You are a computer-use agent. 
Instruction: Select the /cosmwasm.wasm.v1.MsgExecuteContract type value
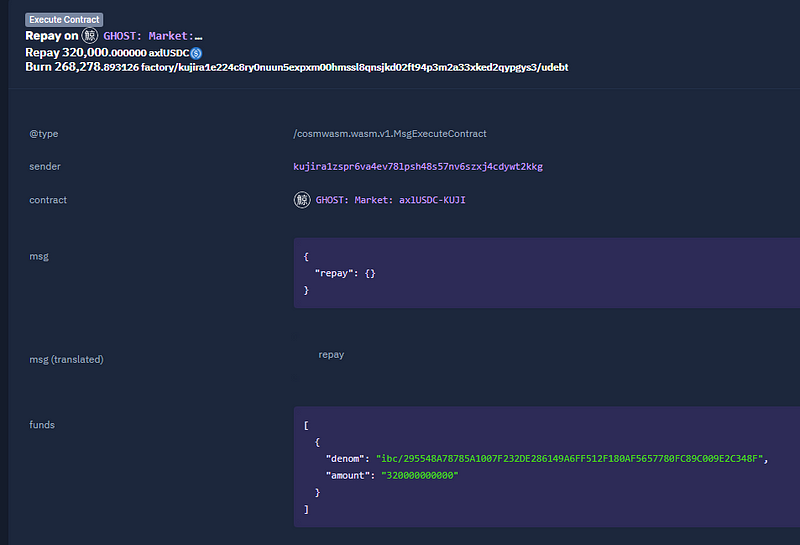390,134
